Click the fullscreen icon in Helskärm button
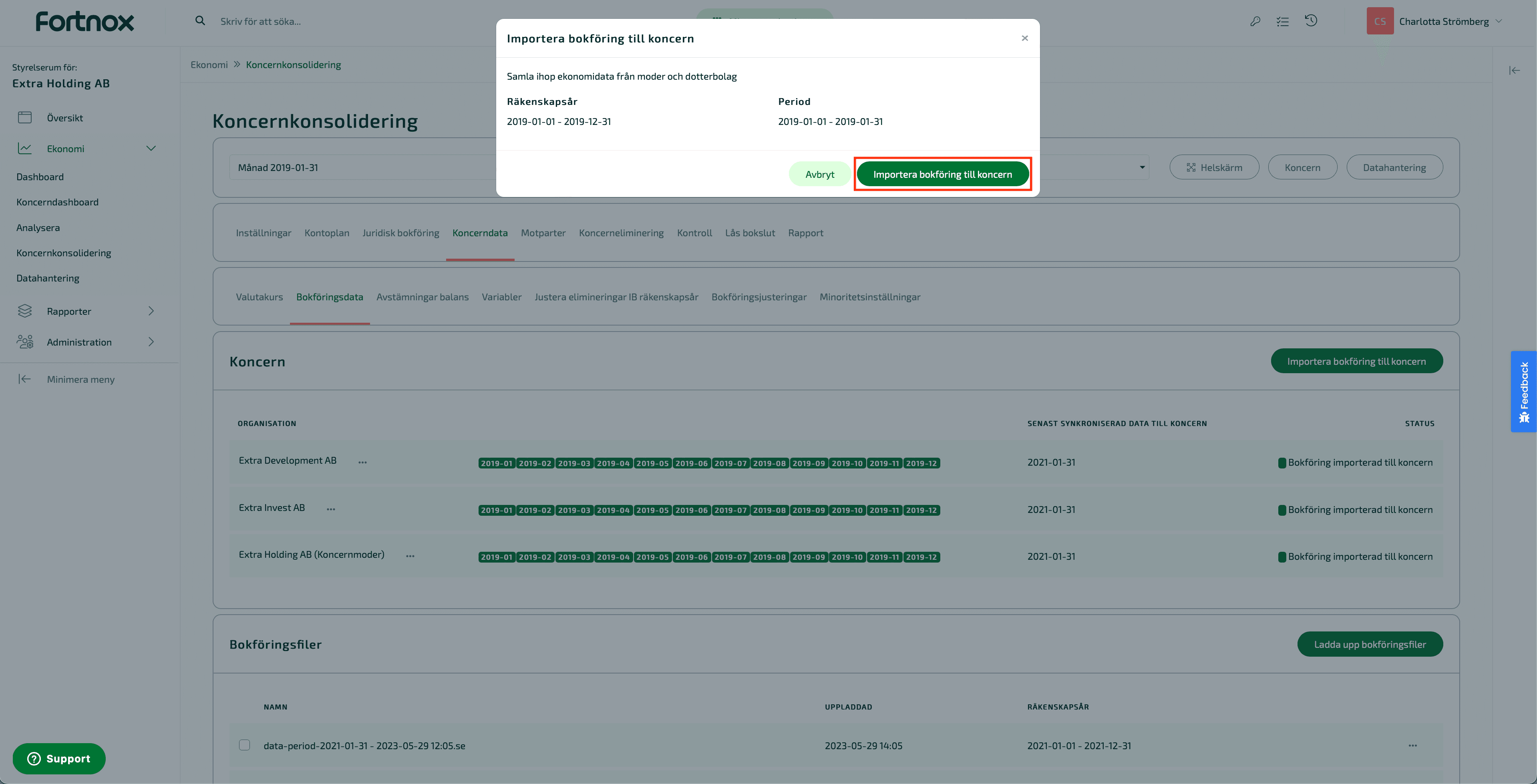This screenshot has height=784, width=1537. 1191,168
